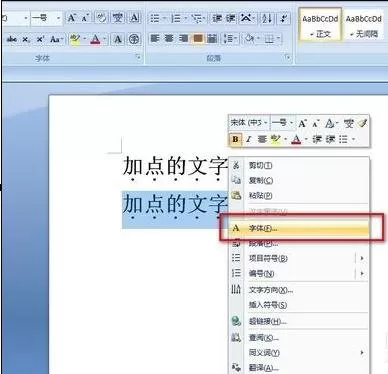Click the Enclose Characters button
The height and width of the screenshot is (374, 388).
pos(134,39)
